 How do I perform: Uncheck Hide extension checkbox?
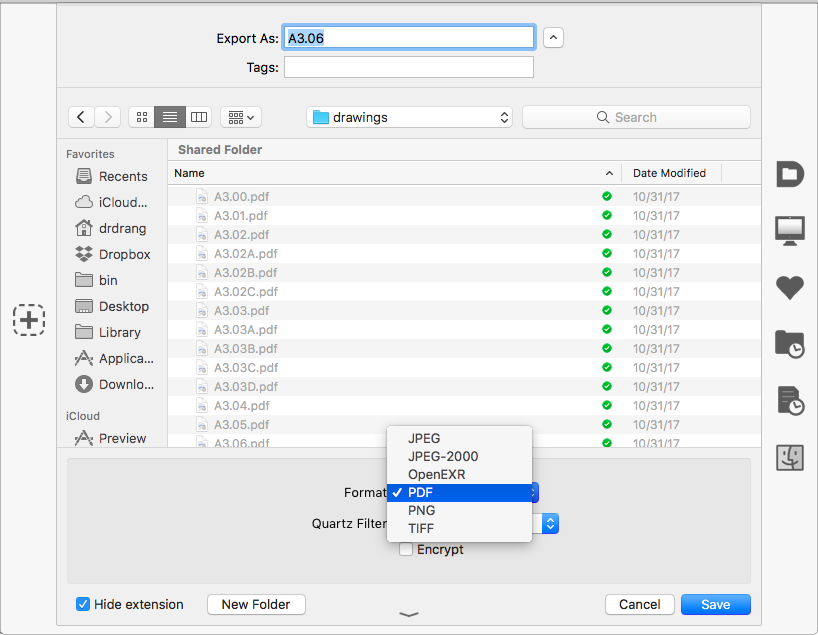83,604
